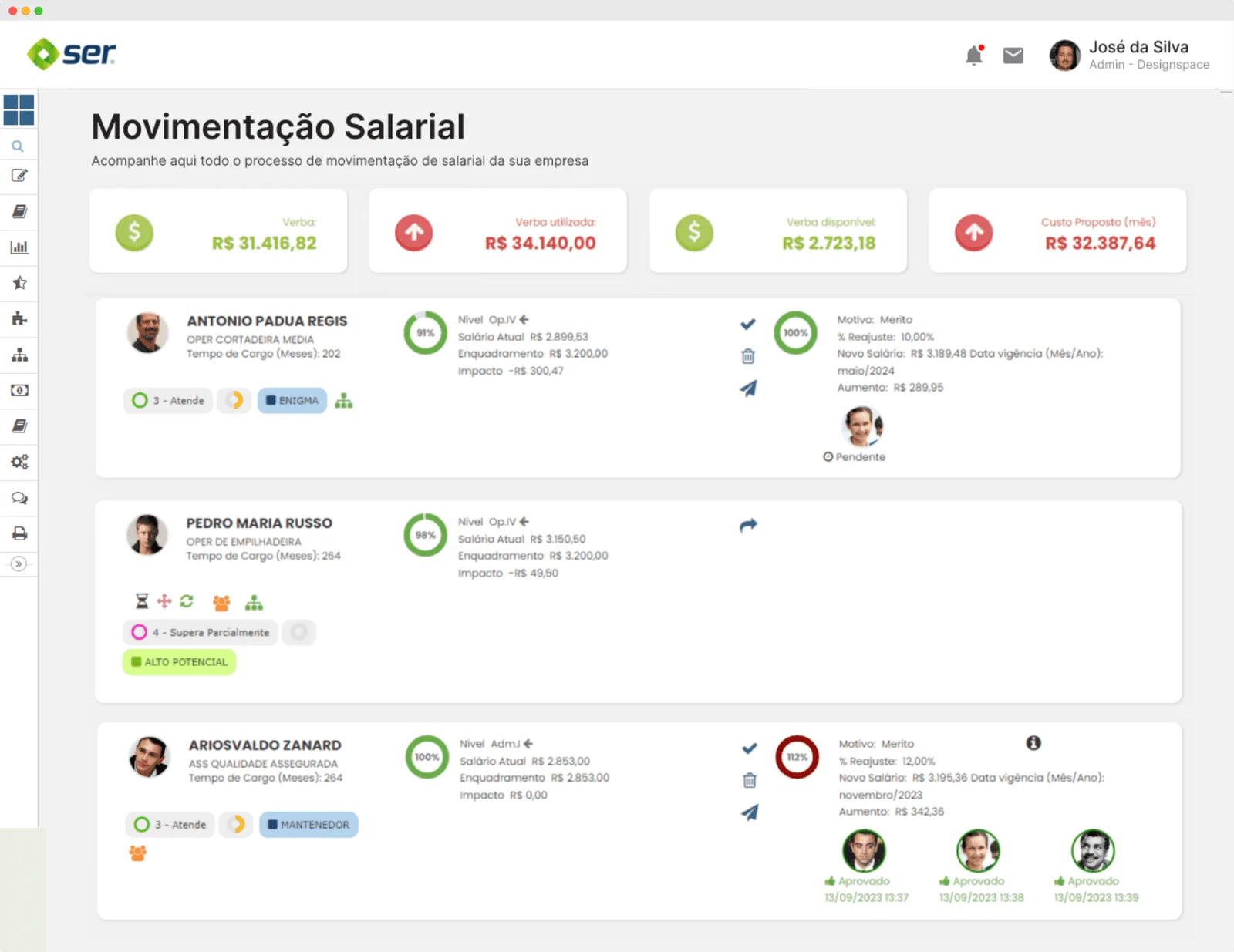This screenshot has width=1234, height=952.
Task: Open the notifications bell
Action: pyautogui.click(x=974, y=56)
